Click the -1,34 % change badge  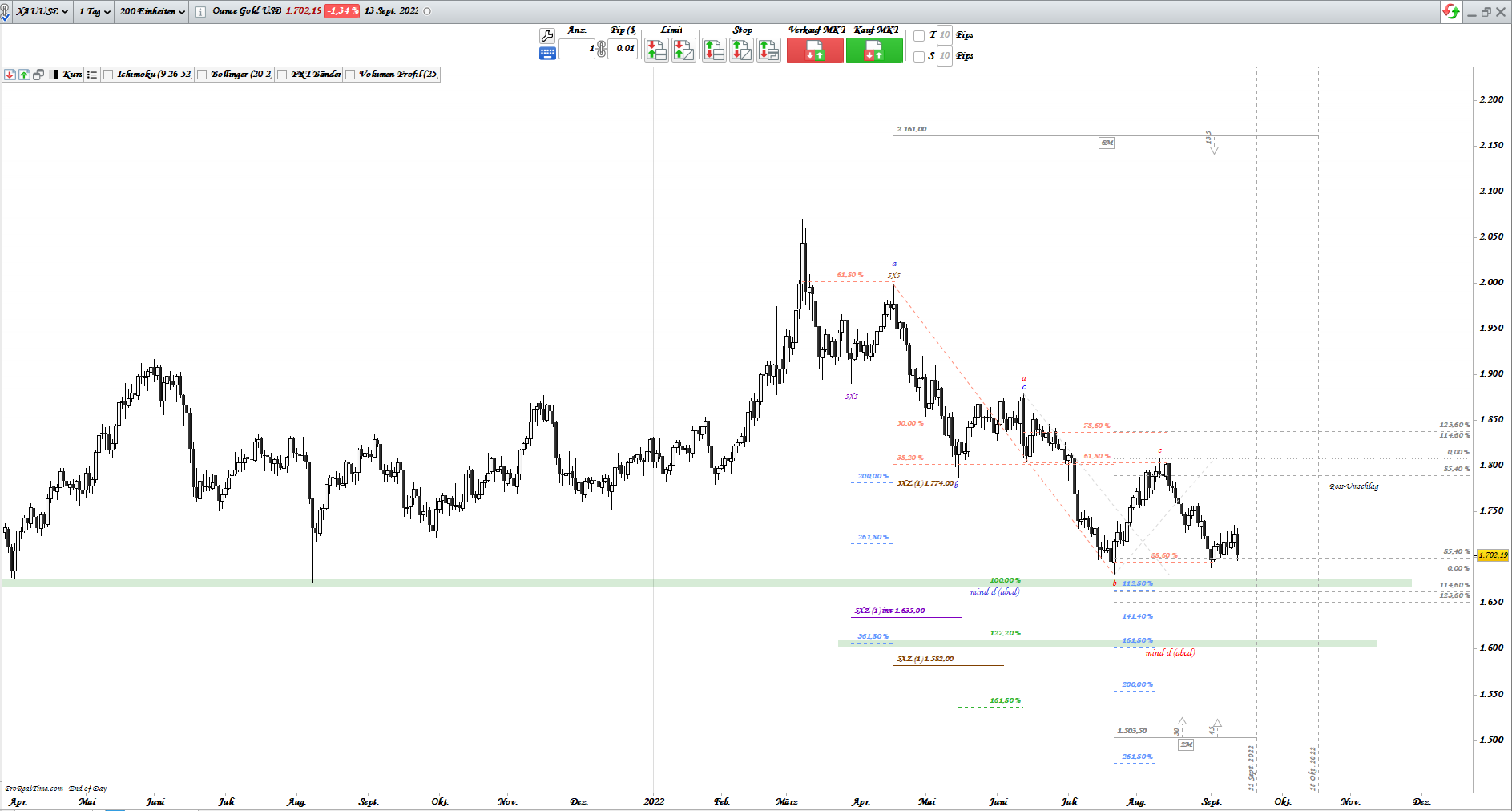pyautogui.click(x=342, y=11)
